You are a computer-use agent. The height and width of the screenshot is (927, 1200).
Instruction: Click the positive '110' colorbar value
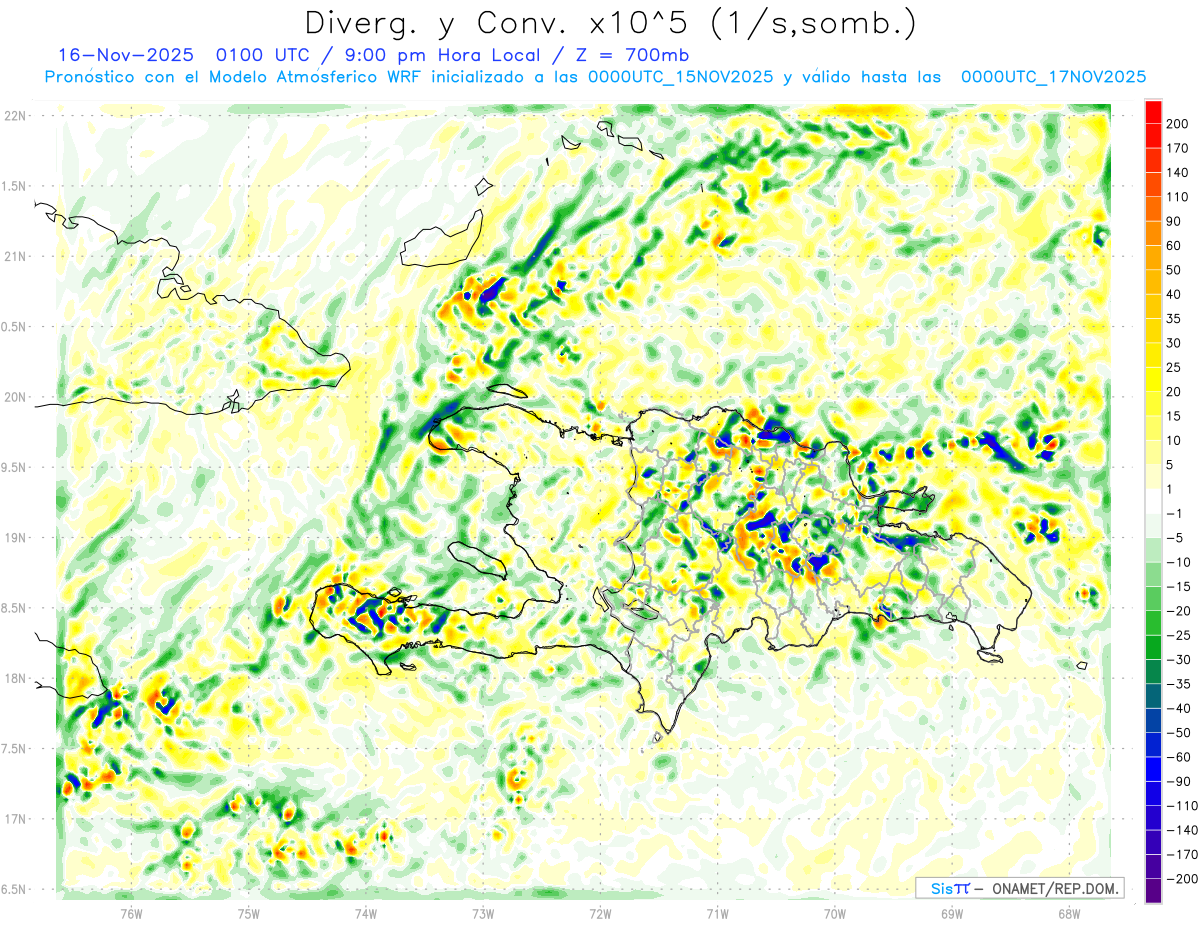(x=1177, y=197)
